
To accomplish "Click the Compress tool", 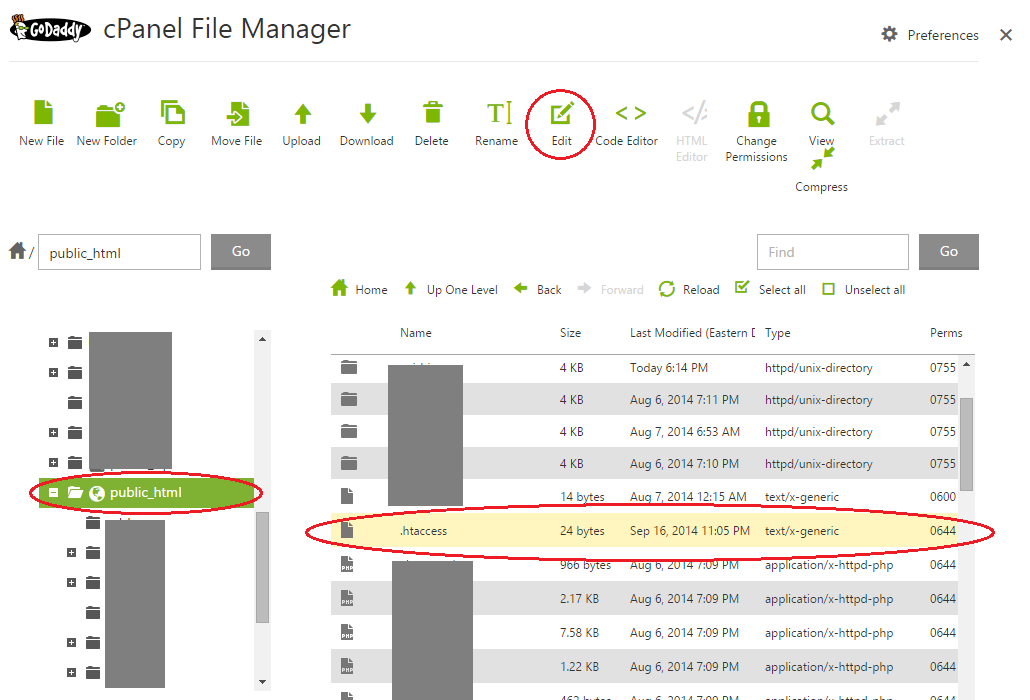I will click(x=821, y=165).
